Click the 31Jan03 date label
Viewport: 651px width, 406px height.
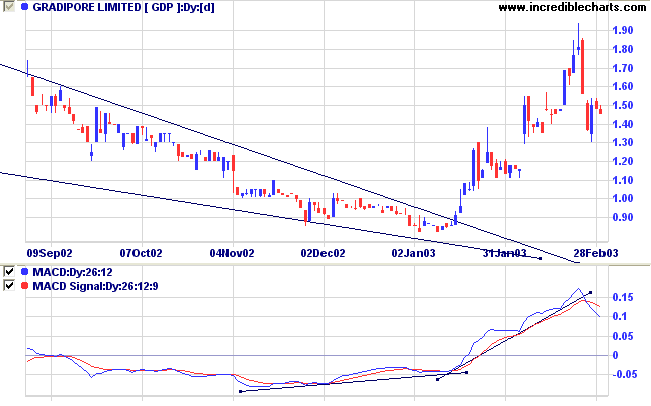tap(504, 253)
